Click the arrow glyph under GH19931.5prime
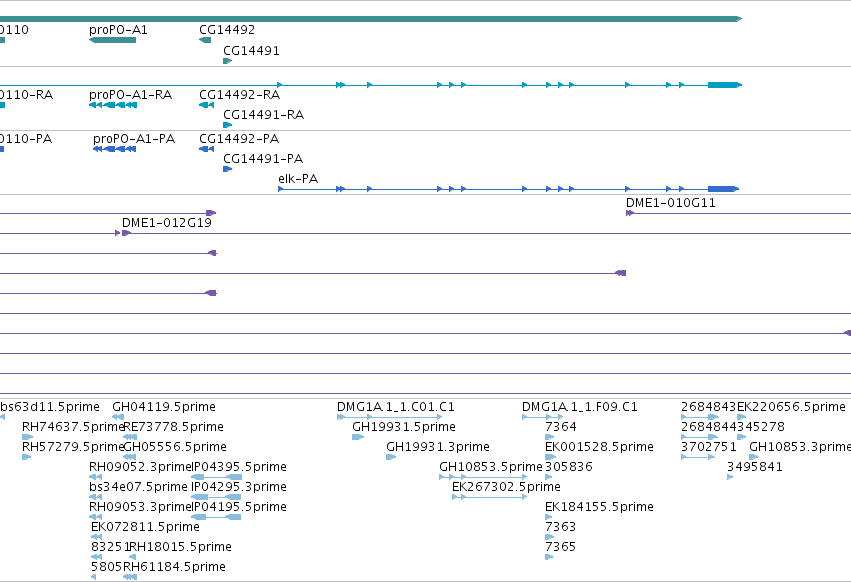Image resolution: width=851 pixels, height=582 pixels. coord(358,437)
